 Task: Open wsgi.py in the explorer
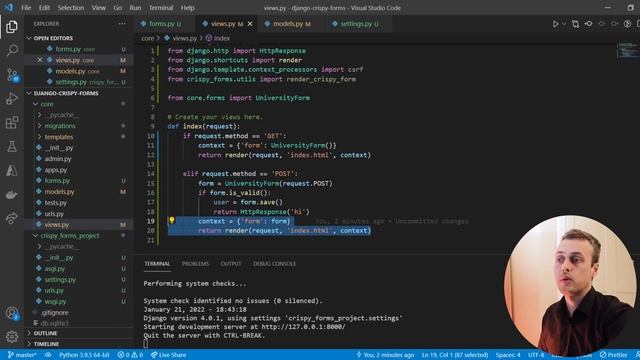point(55,302)
